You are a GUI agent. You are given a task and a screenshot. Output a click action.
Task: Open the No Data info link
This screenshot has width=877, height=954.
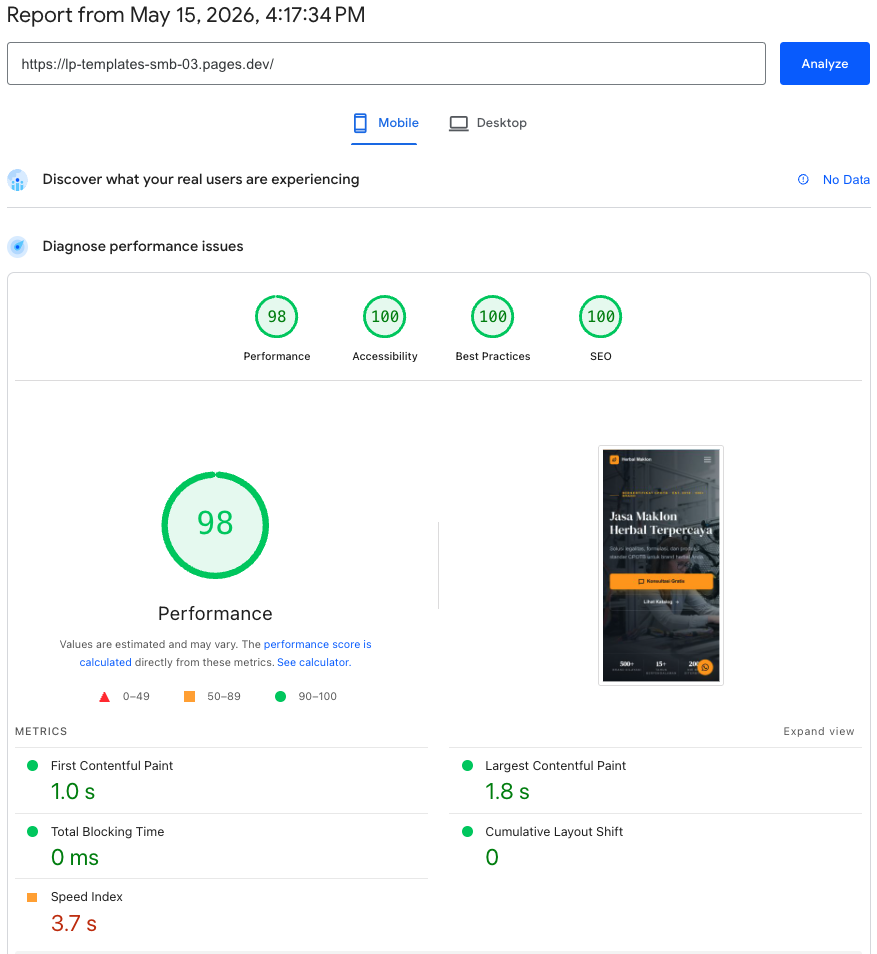point(846,179)
